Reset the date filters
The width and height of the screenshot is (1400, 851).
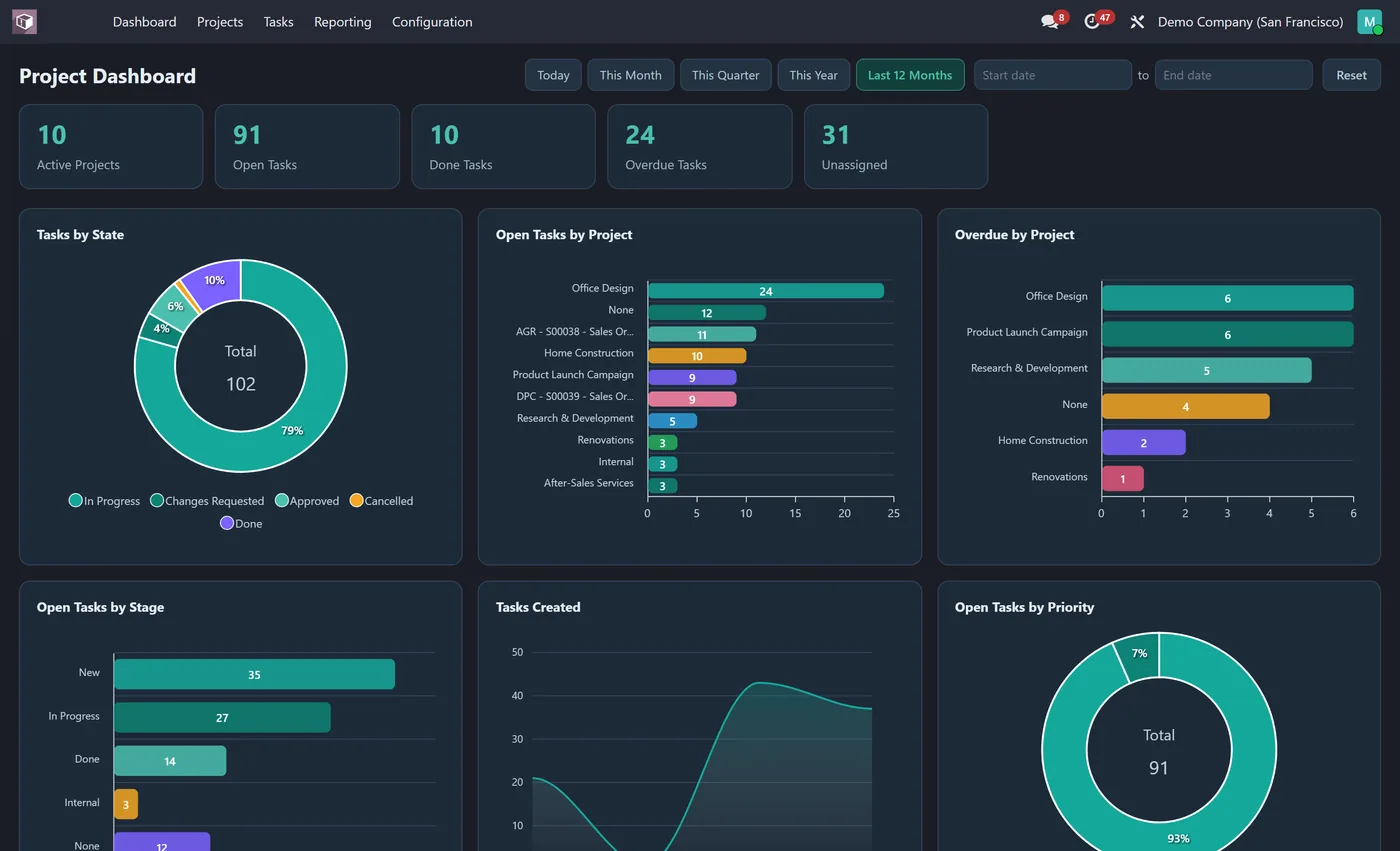pyautogui.click(x=1351, y=75)
